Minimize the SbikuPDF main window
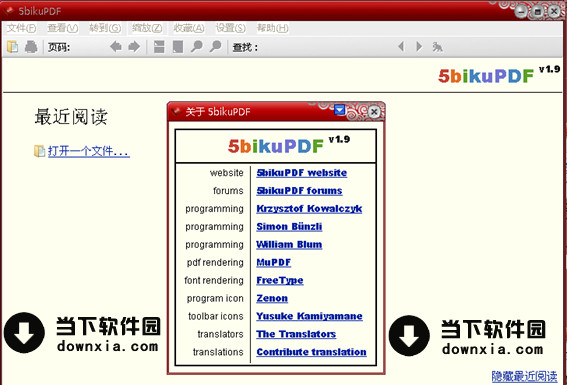The width and height of the screenshot is (567, 385). click(x=521, y=11)
